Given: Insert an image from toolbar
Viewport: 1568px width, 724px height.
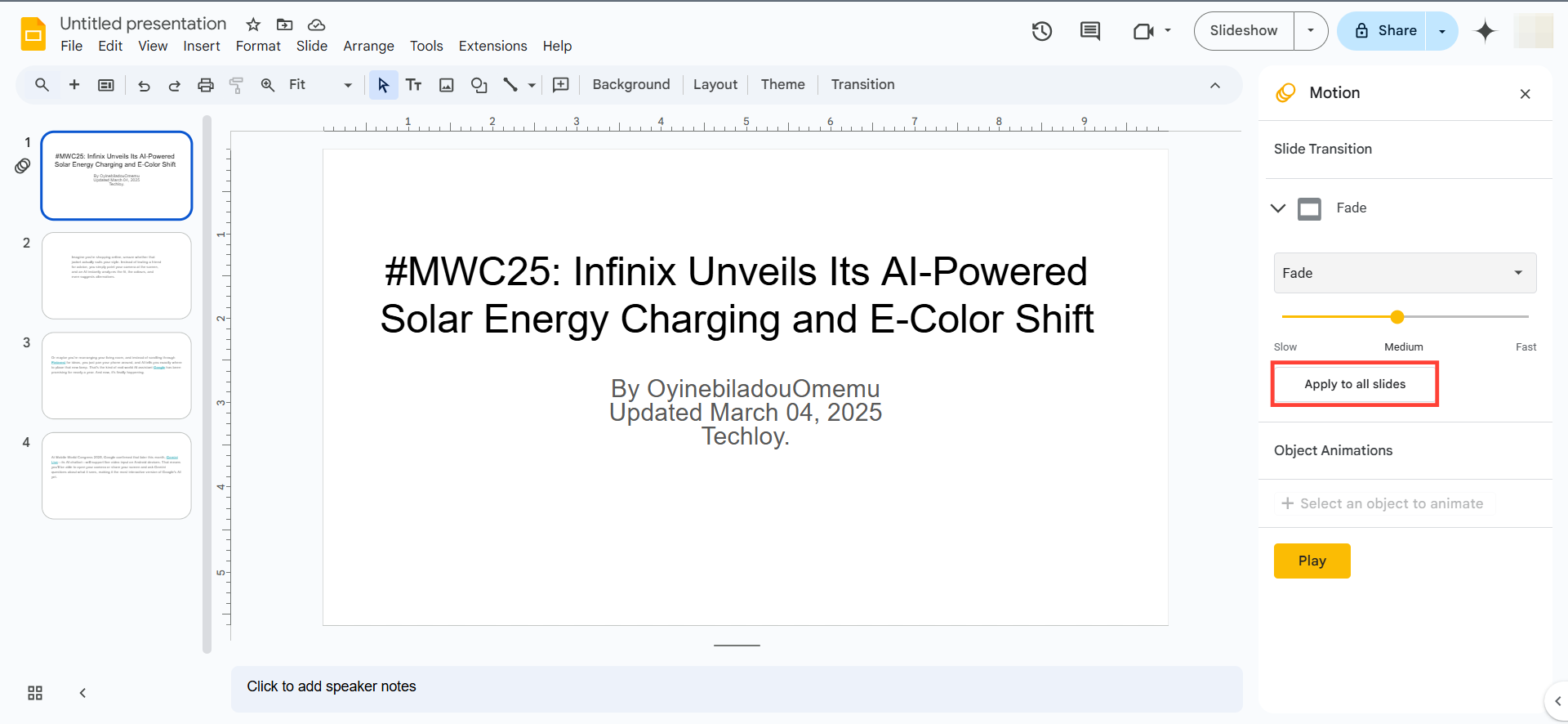Looking at the screenshot, I should pyautogui.click(x=447, y=85).
